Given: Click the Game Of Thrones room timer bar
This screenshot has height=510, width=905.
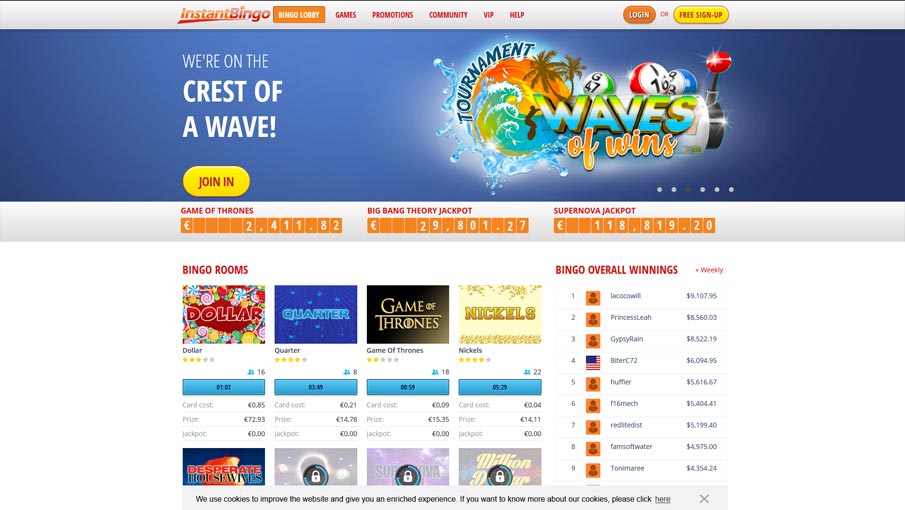Looking at the screenshot, I should (407, 387).
